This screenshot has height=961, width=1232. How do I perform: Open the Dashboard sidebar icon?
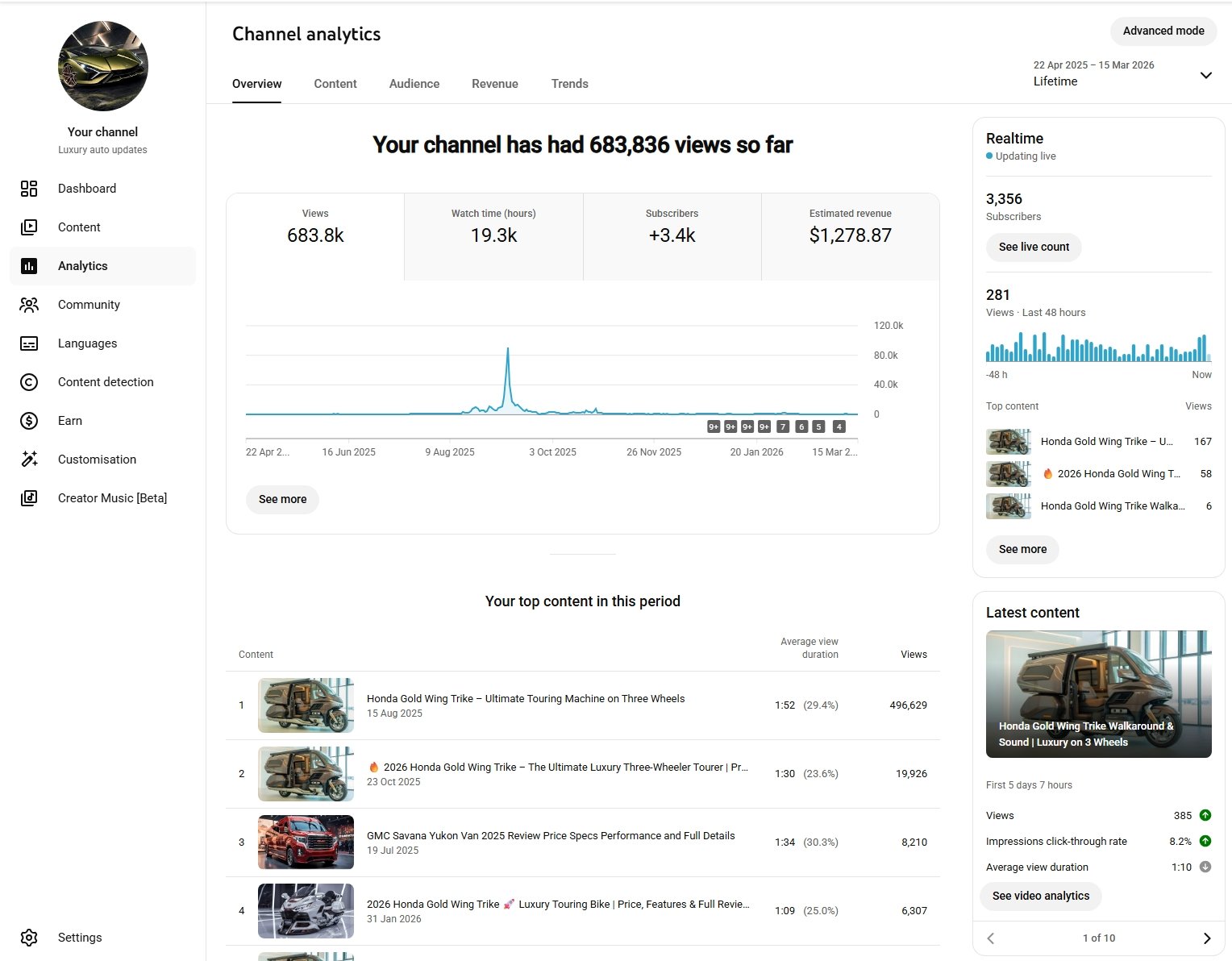(29, 189)
